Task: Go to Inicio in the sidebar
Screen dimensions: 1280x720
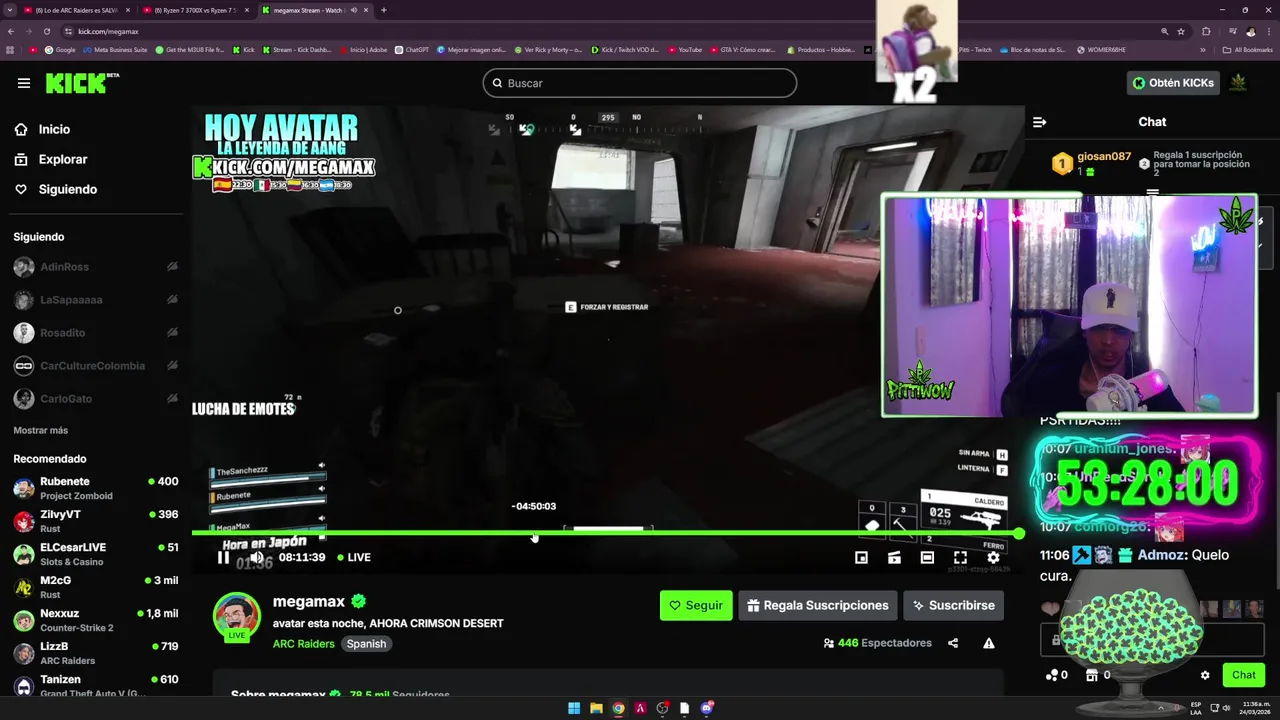Action: (54, 129)
